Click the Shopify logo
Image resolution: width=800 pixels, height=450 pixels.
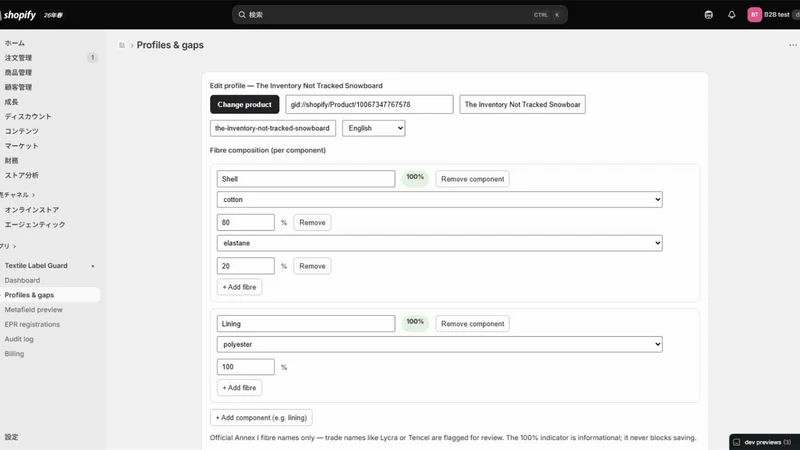pyautogui.click(x=18, y=15)
